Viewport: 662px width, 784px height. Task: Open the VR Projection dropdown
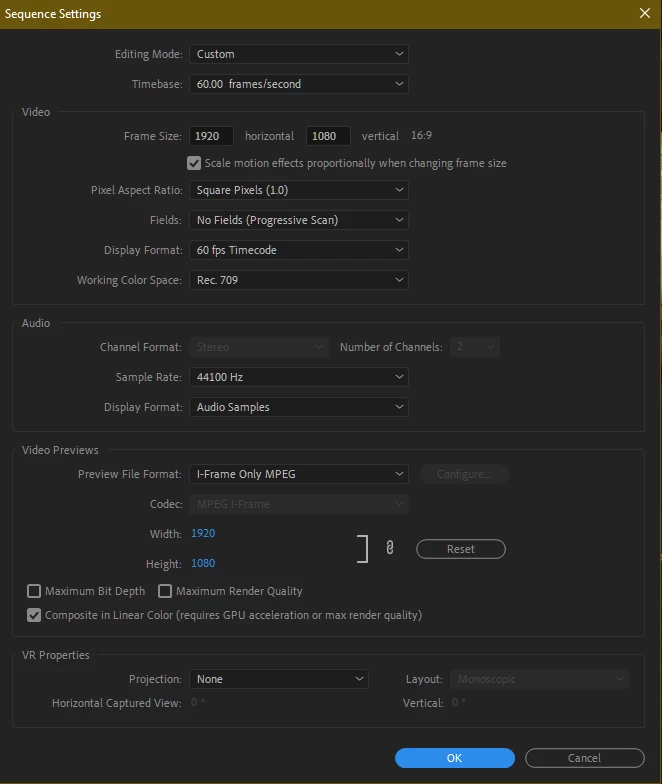[x=279, y=679]
